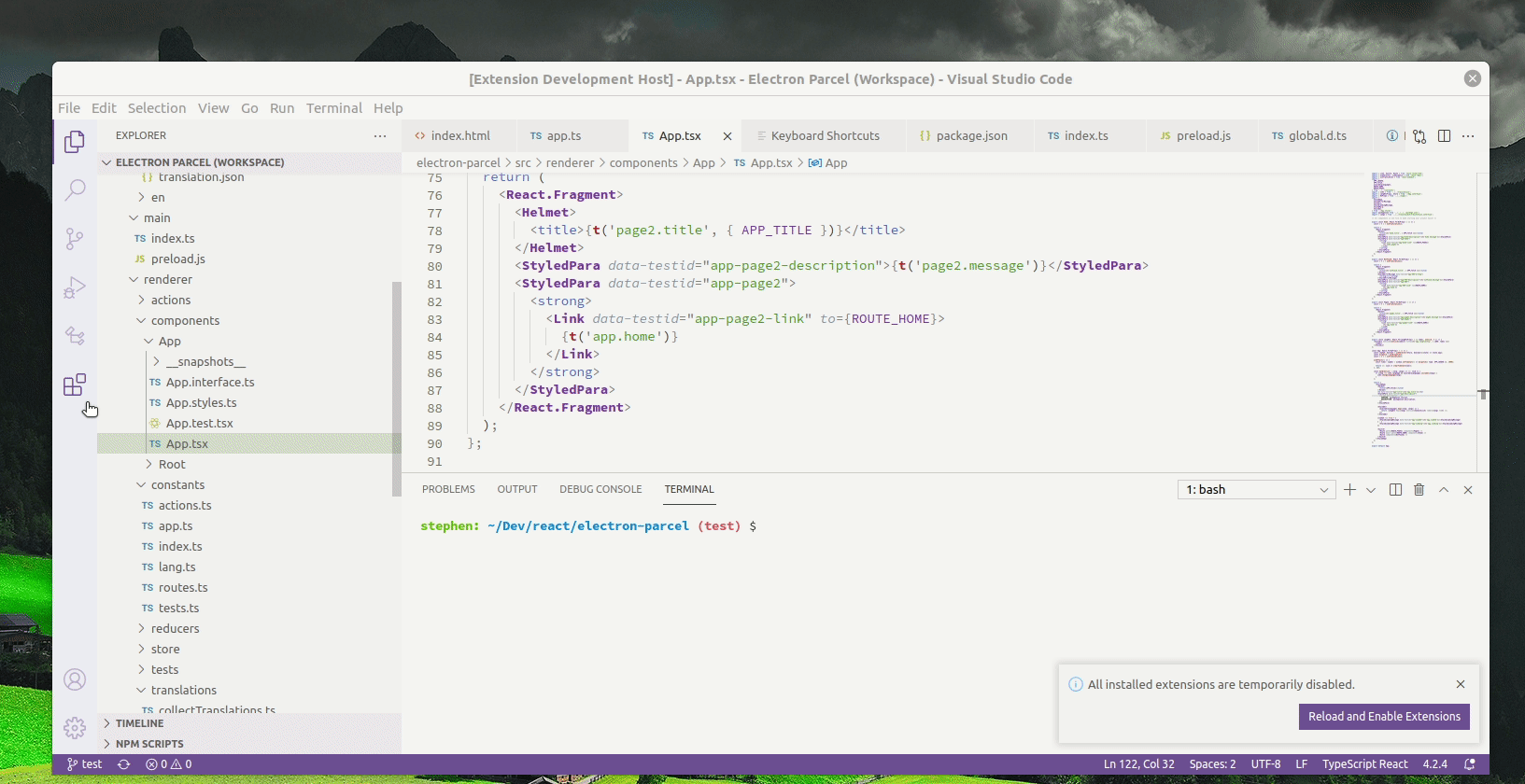Click 'Spaces: 2' indentation status item
Screen dimensions: 1525x784
1212,764
